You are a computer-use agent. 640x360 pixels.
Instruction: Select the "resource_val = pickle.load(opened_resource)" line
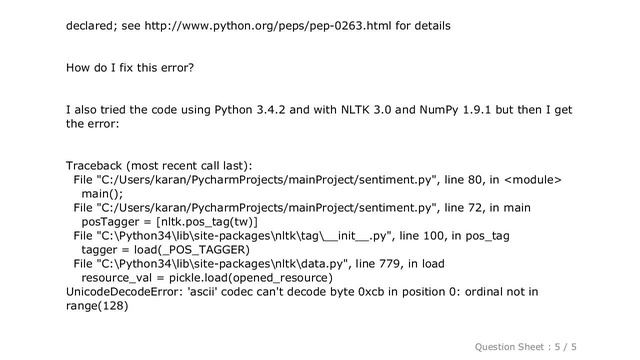coord(207,278)
